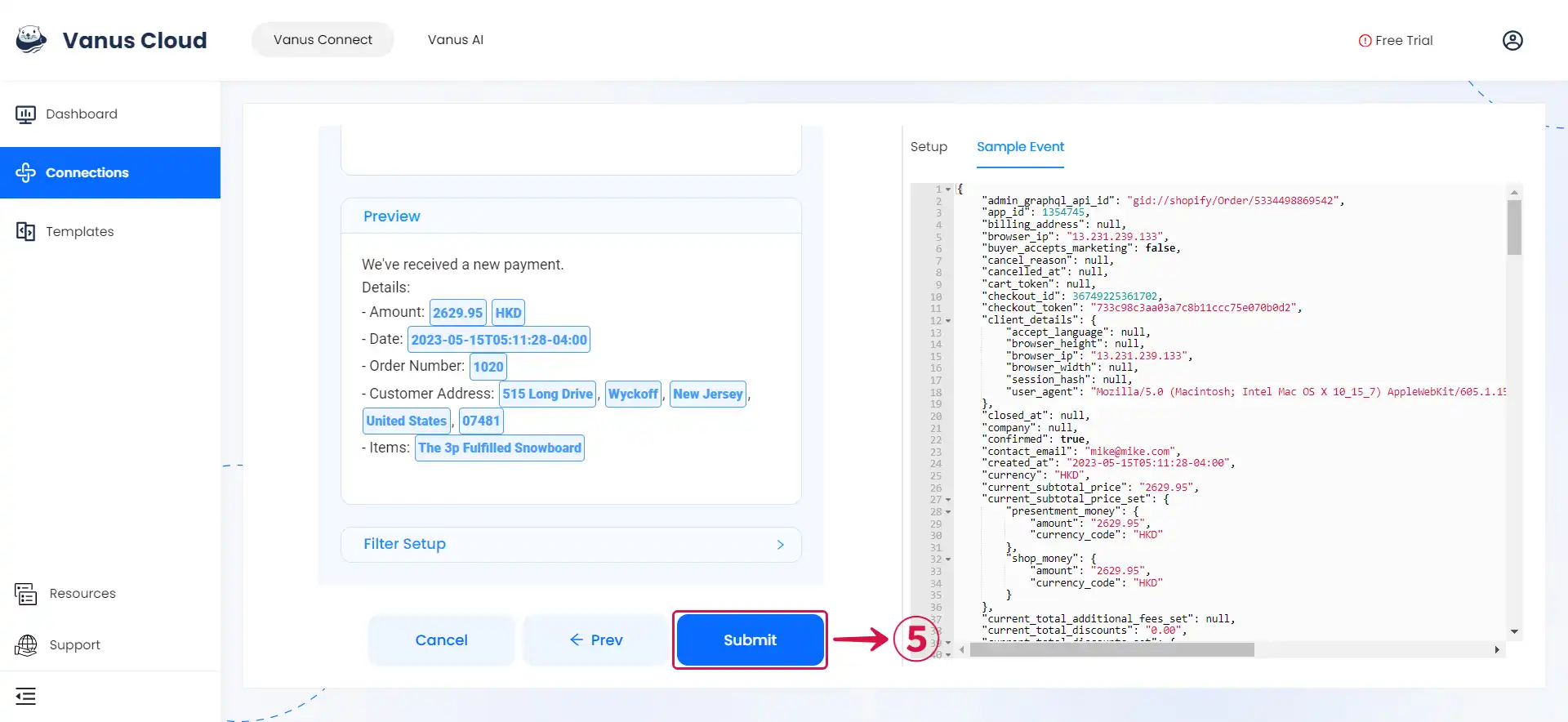Click the user_agent line in JSON
This screenshot has width=1568, height=722.
tap(1255, 392)
